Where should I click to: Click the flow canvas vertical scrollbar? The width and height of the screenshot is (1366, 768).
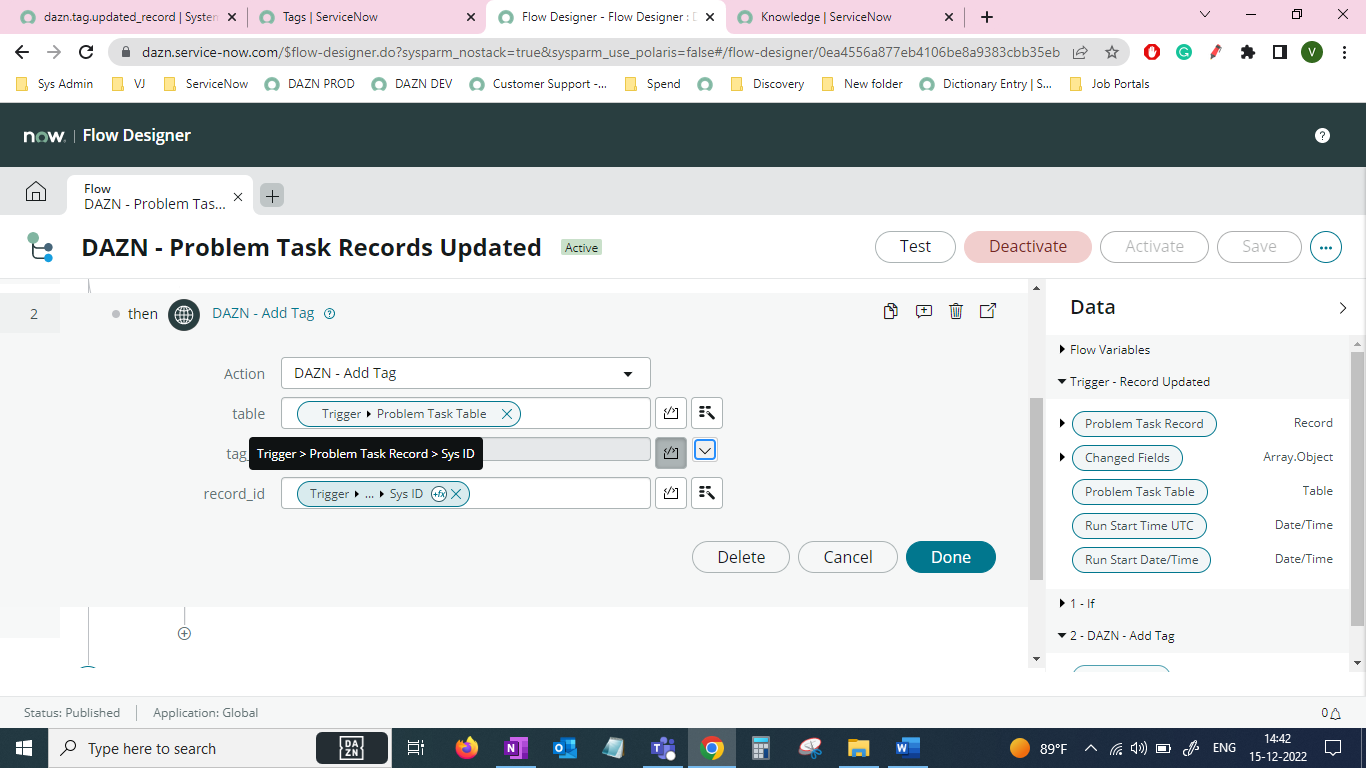pyautogui.click(x=1036, y=488)
